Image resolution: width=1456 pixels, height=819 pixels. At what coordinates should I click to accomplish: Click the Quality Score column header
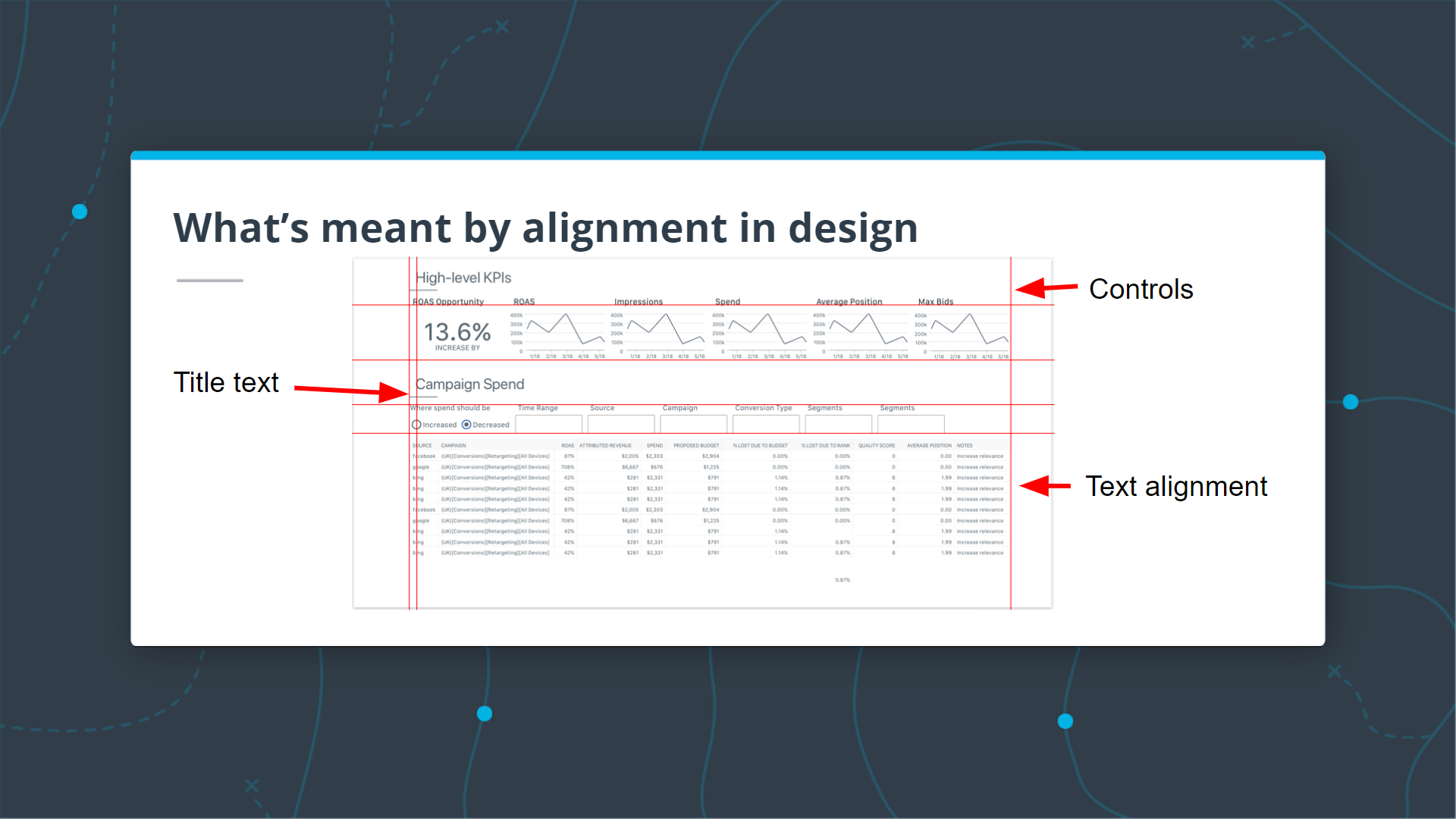[876, 446]
